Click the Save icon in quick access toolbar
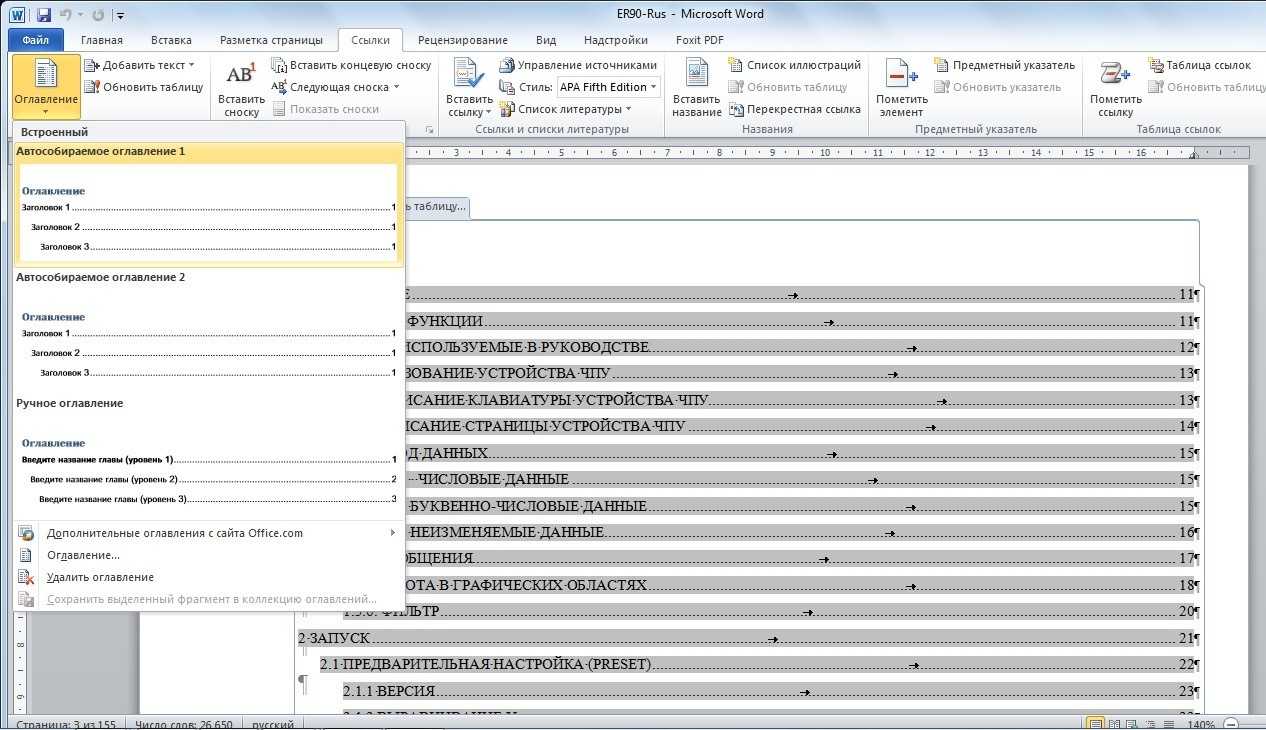This screenshot has width=1266, height=730. tap(44, 15)
